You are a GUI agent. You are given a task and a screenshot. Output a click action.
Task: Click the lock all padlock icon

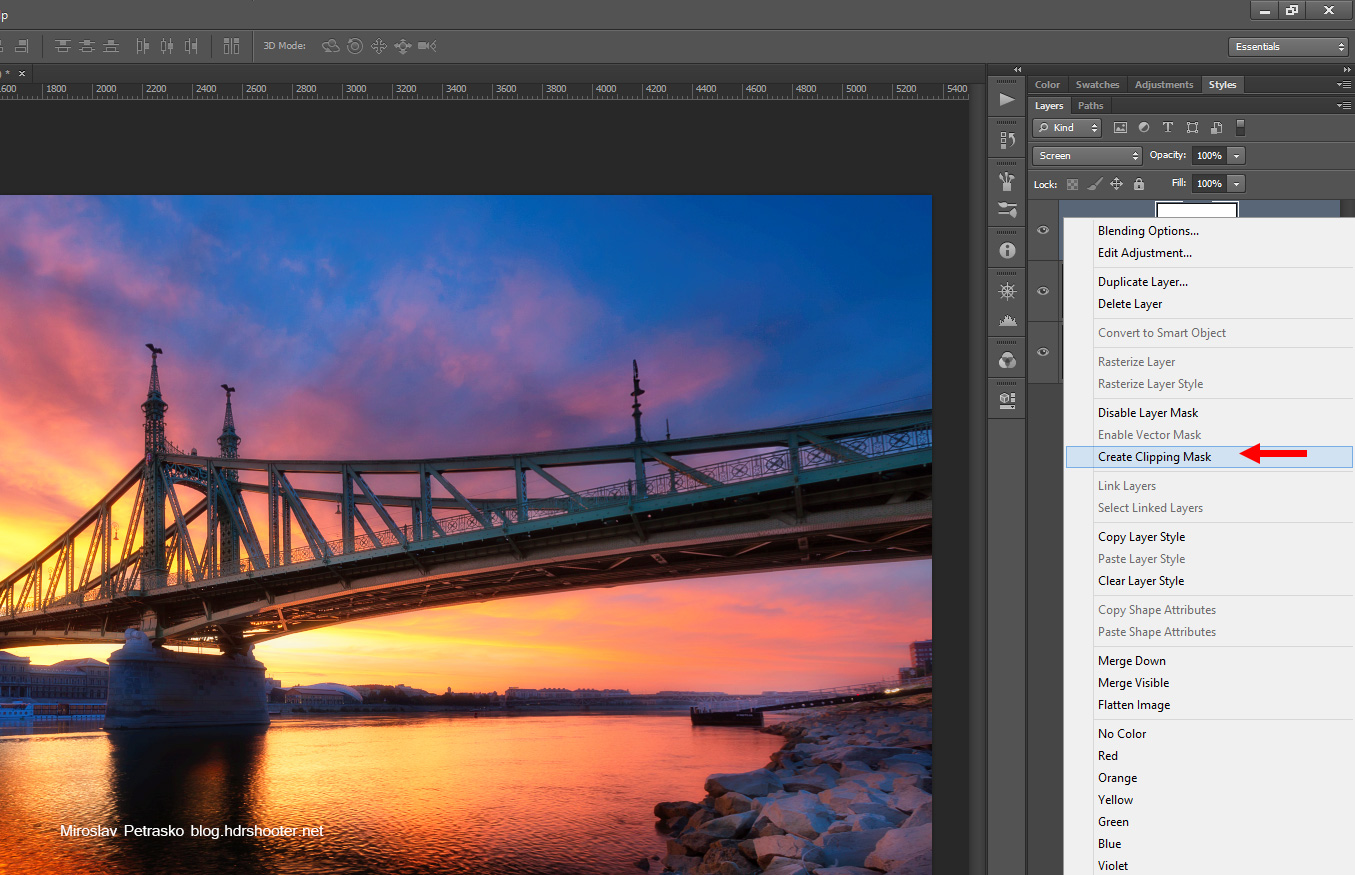pos(1138,184)
